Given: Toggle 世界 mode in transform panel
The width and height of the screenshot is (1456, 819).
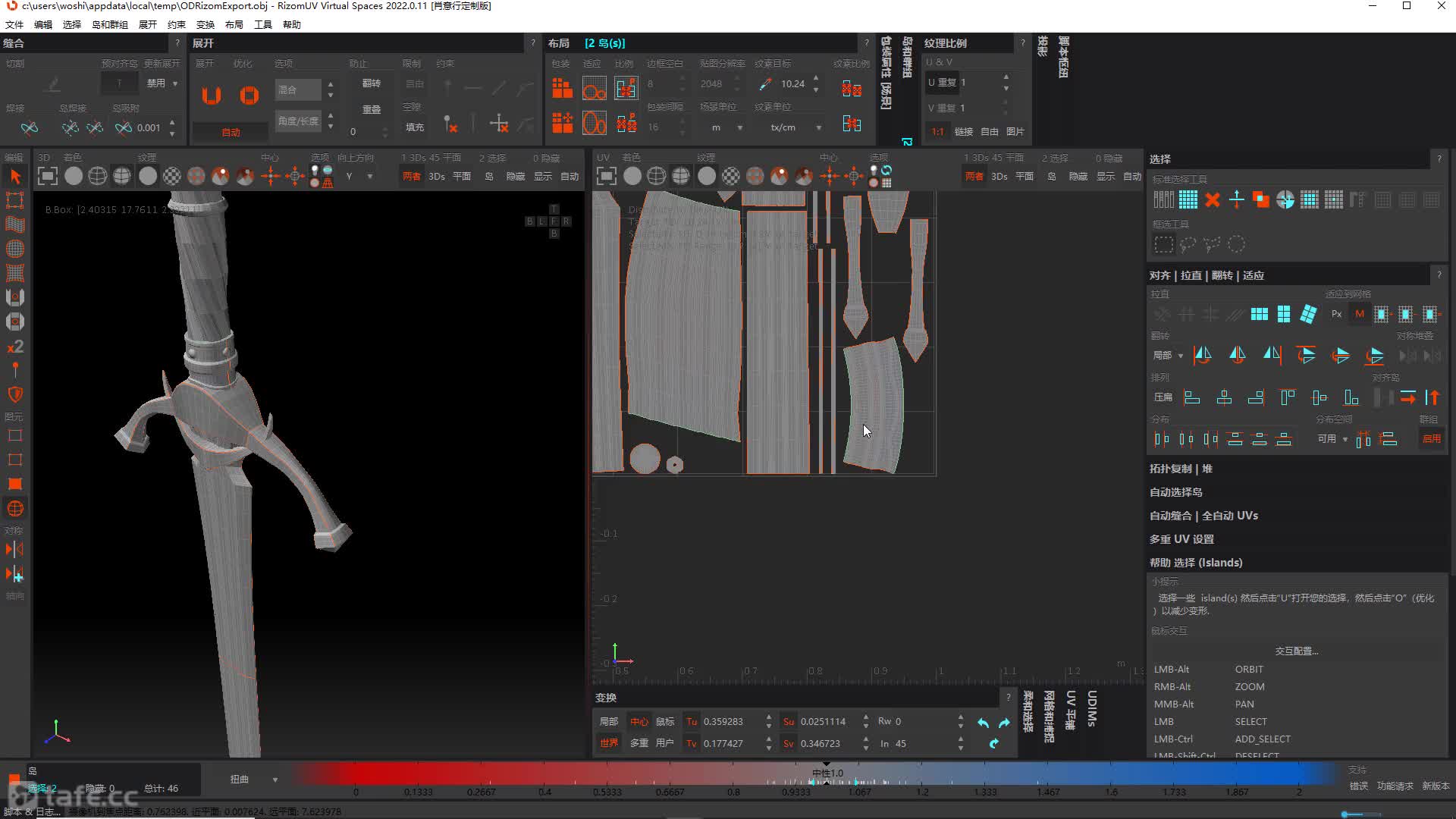Looking at the screenshot, I should (x=609, y=744).
